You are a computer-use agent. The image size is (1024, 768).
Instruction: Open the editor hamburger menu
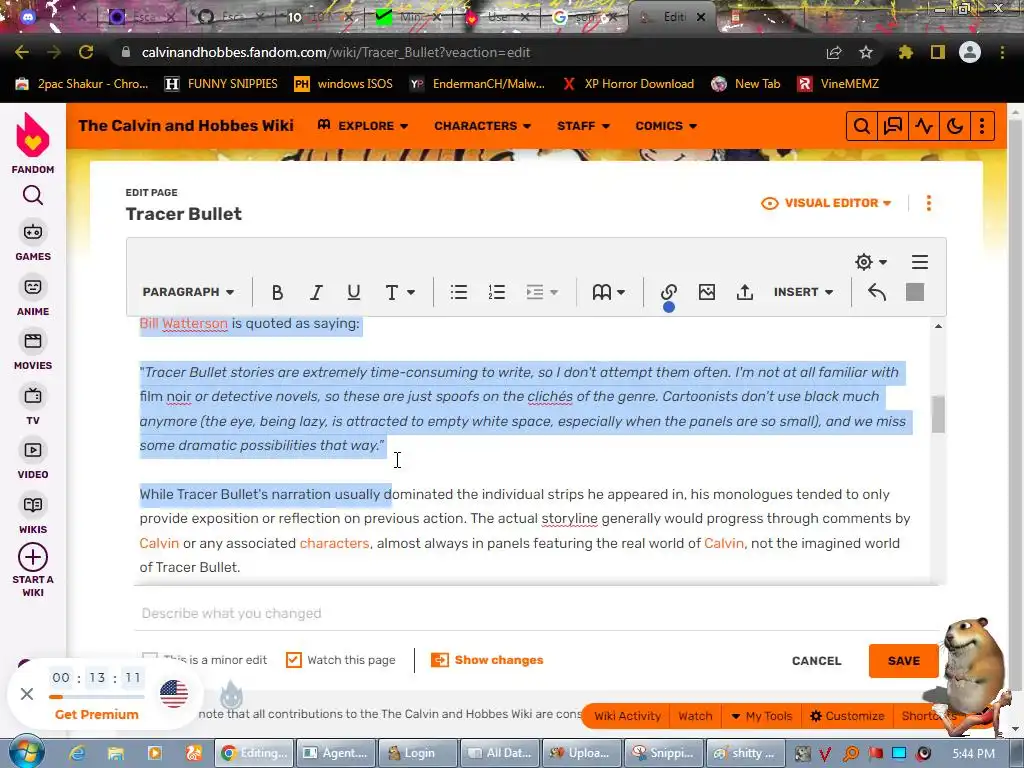tap(920, 262)
